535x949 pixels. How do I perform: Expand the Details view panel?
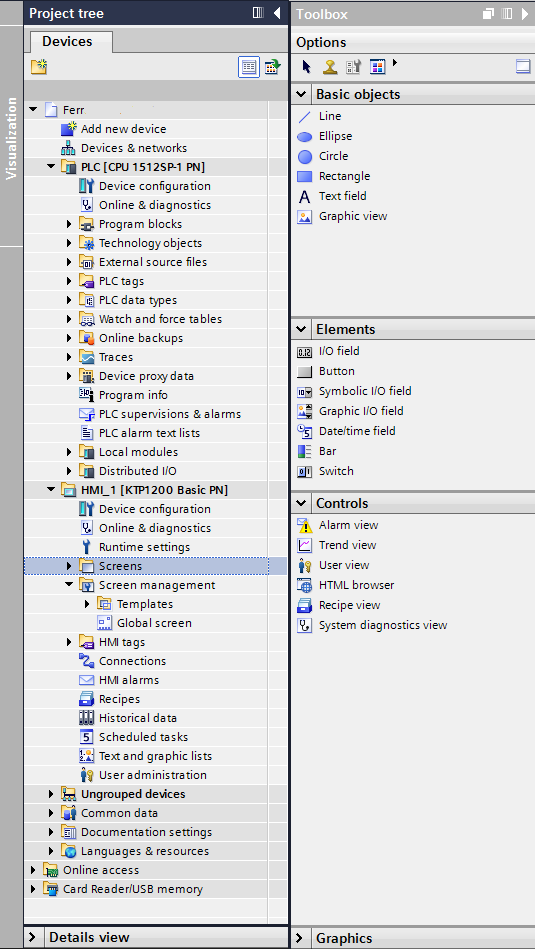32,938
